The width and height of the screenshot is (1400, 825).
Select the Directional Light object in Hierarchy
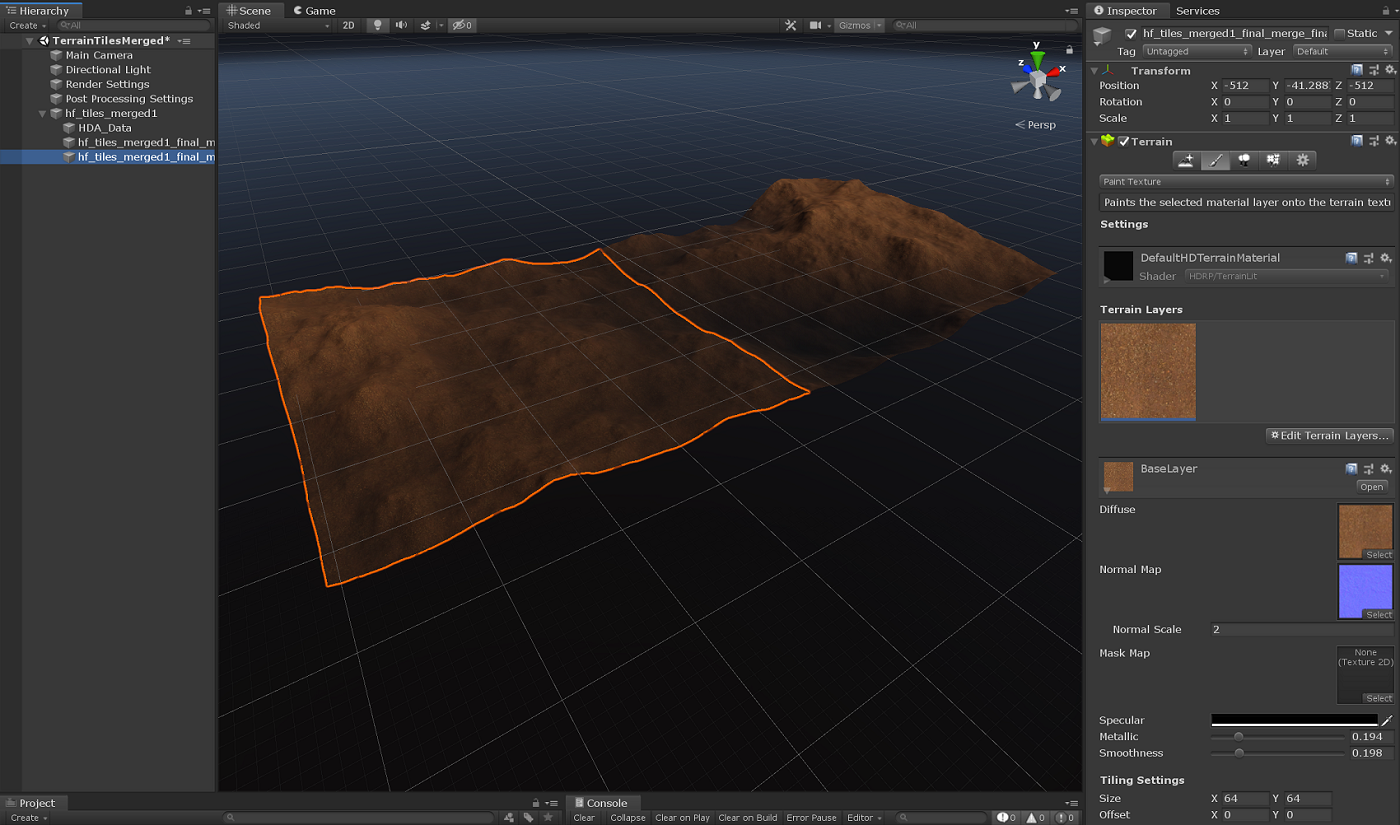[108, 70]
